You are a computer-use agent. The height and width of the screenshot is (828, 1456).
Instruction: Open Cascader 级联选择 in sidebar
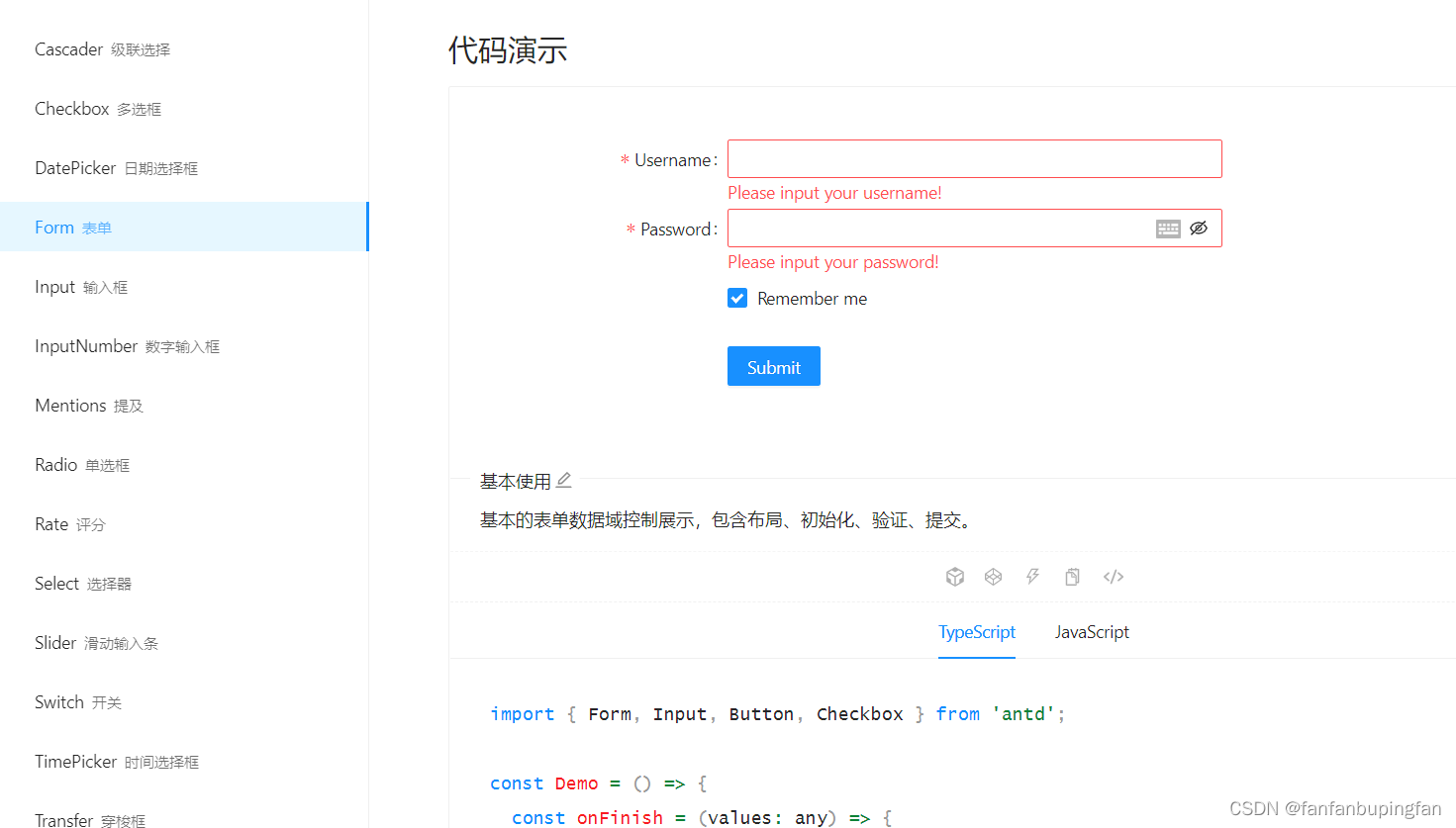point(184,49)
